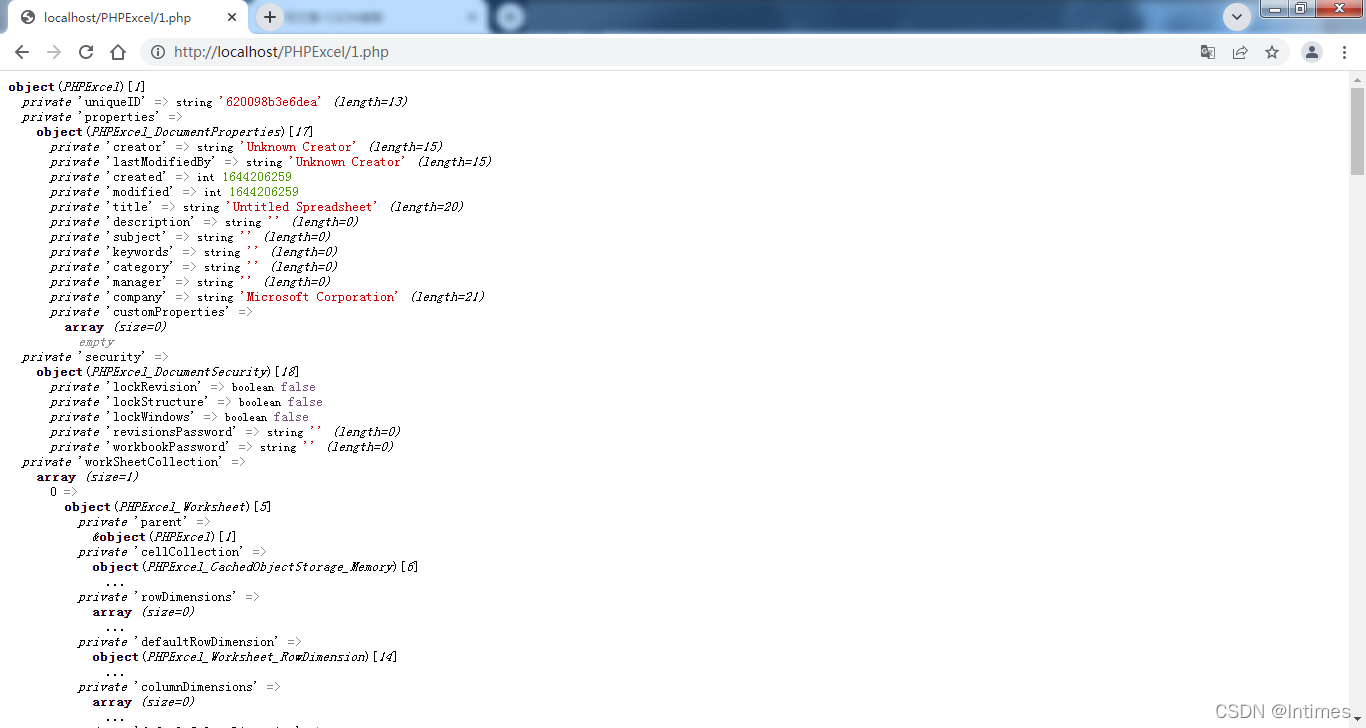1366x728 pixels.
Task: Bookmark this page with star icon
Action: pyautogui.click(x=1272, y=52)
